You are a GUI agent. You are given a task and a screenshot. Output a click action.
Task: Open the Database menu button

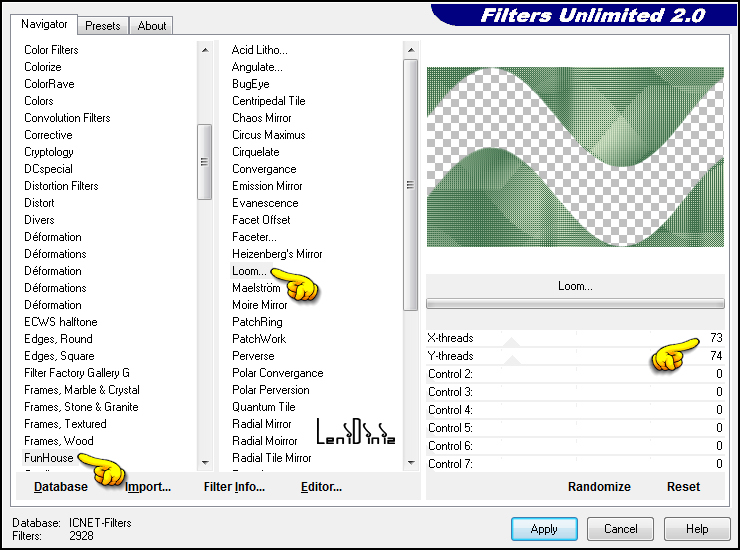pyautogui.click(x=60, y=487)
